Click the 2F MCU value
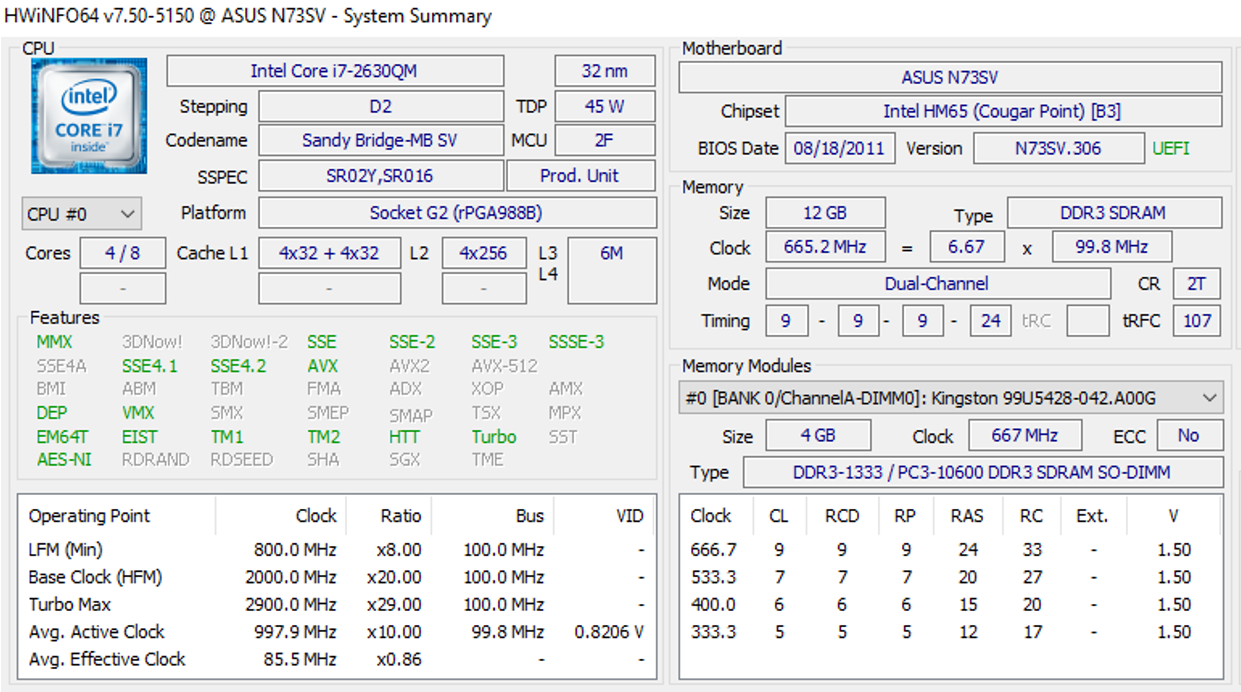Screen dimensions: 1241x692 605,141
